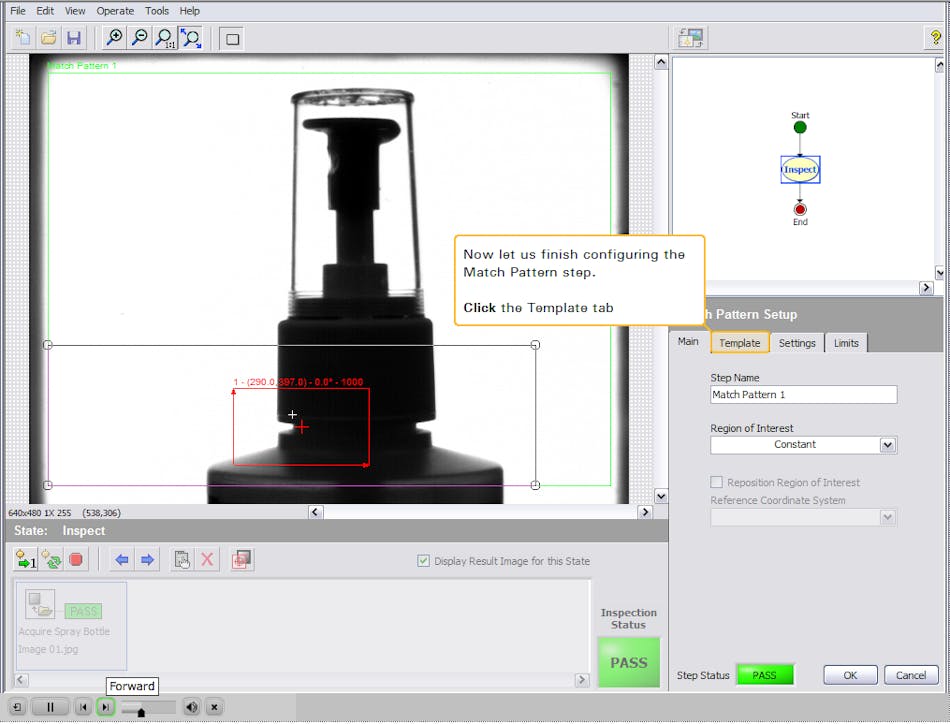The height and width of the screenshot is (724, 950).
Task: Mute the tutorial audio
Action: (x=191, y=707)
